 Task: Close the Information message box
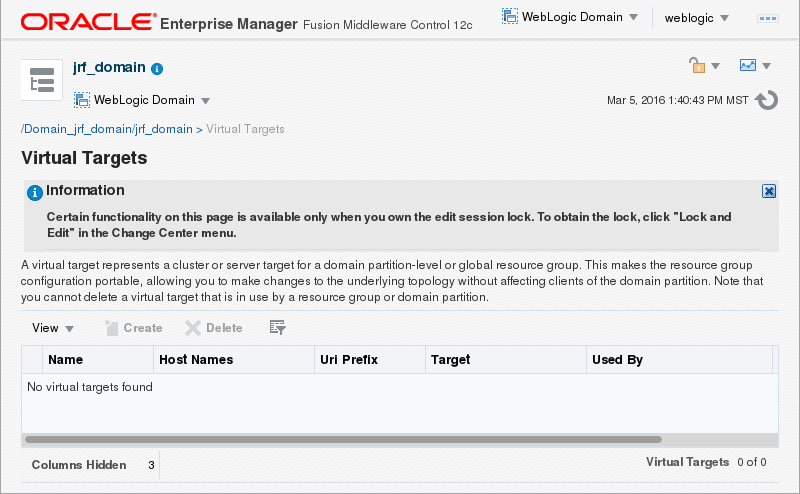769,191
